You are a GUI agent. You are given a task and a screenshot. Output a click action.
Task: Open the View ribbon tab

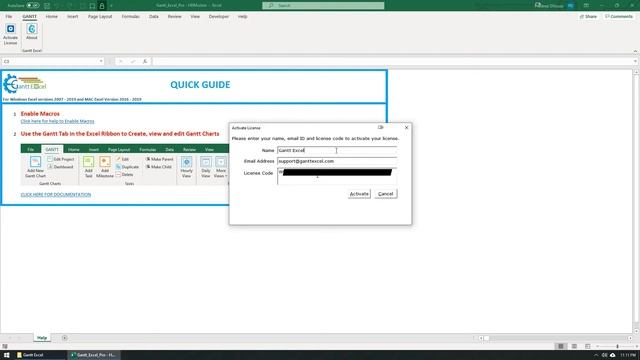[195, 17]
